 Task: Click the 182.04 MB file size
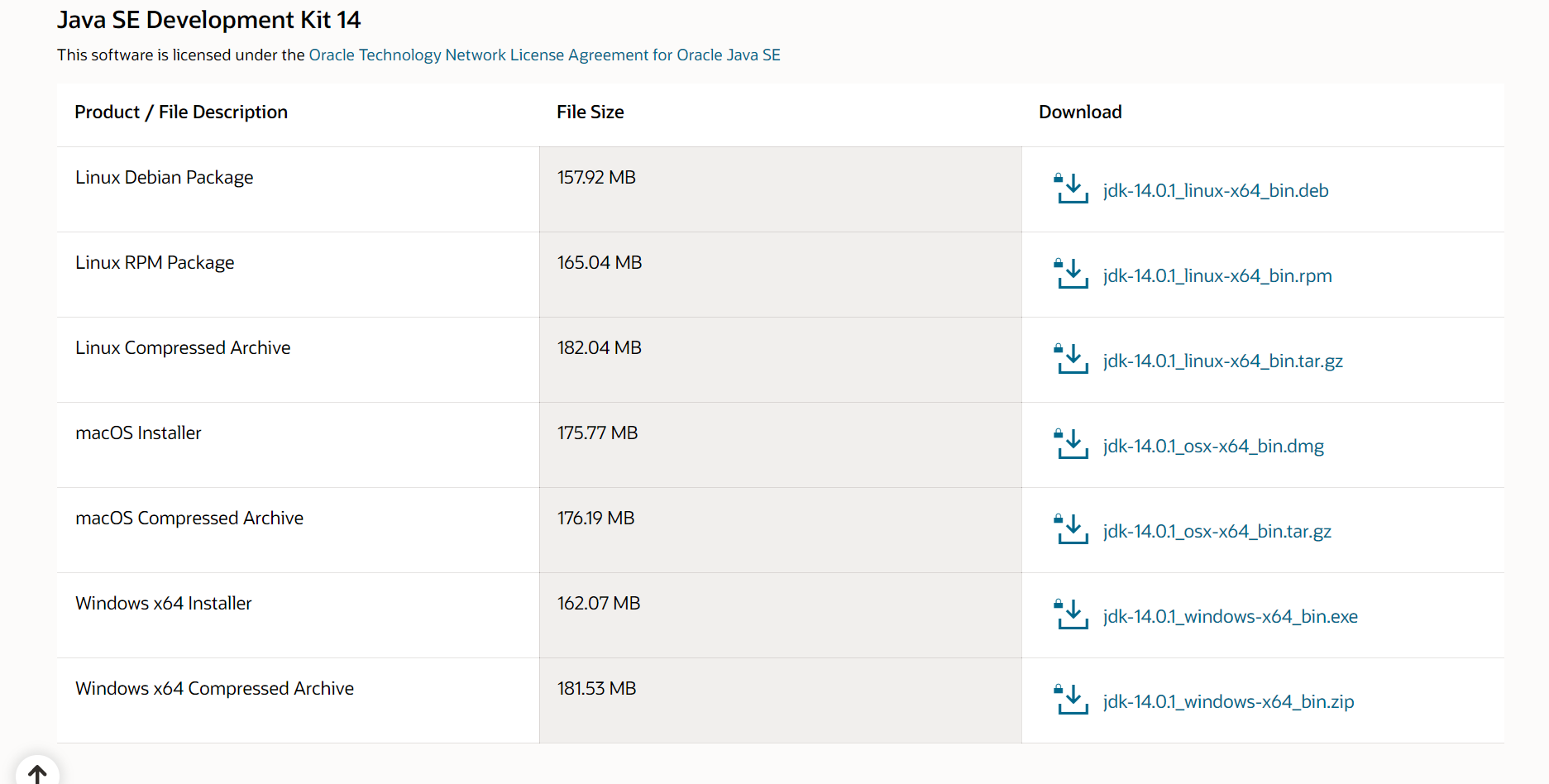pyautogui.click(x=600, y=347)
